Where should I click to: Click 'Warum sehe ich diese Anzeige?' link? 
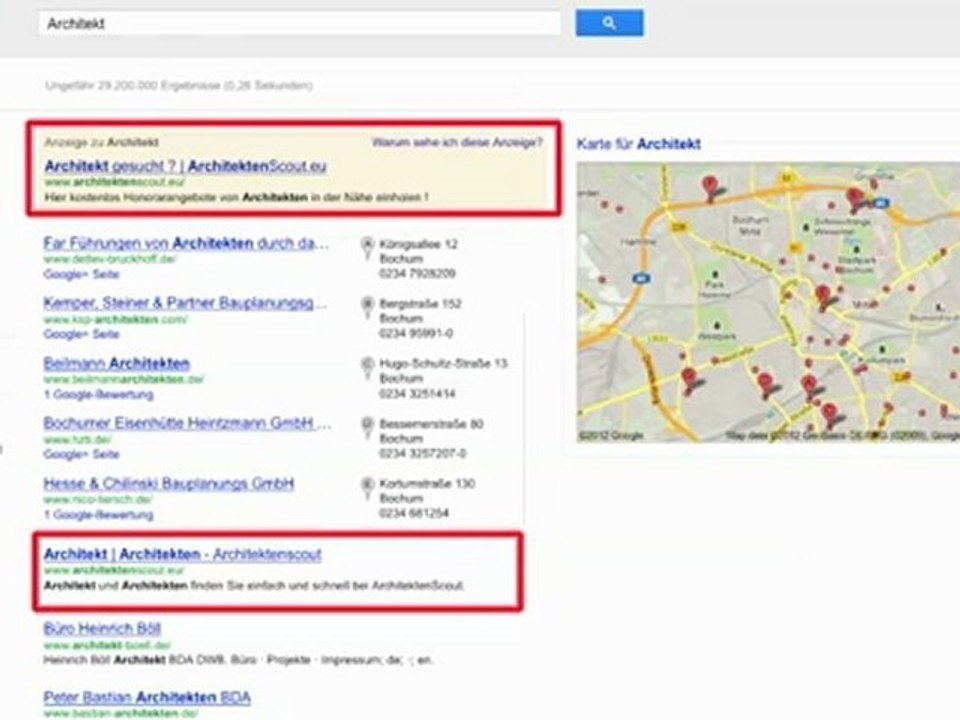click(x=457, y=142)
